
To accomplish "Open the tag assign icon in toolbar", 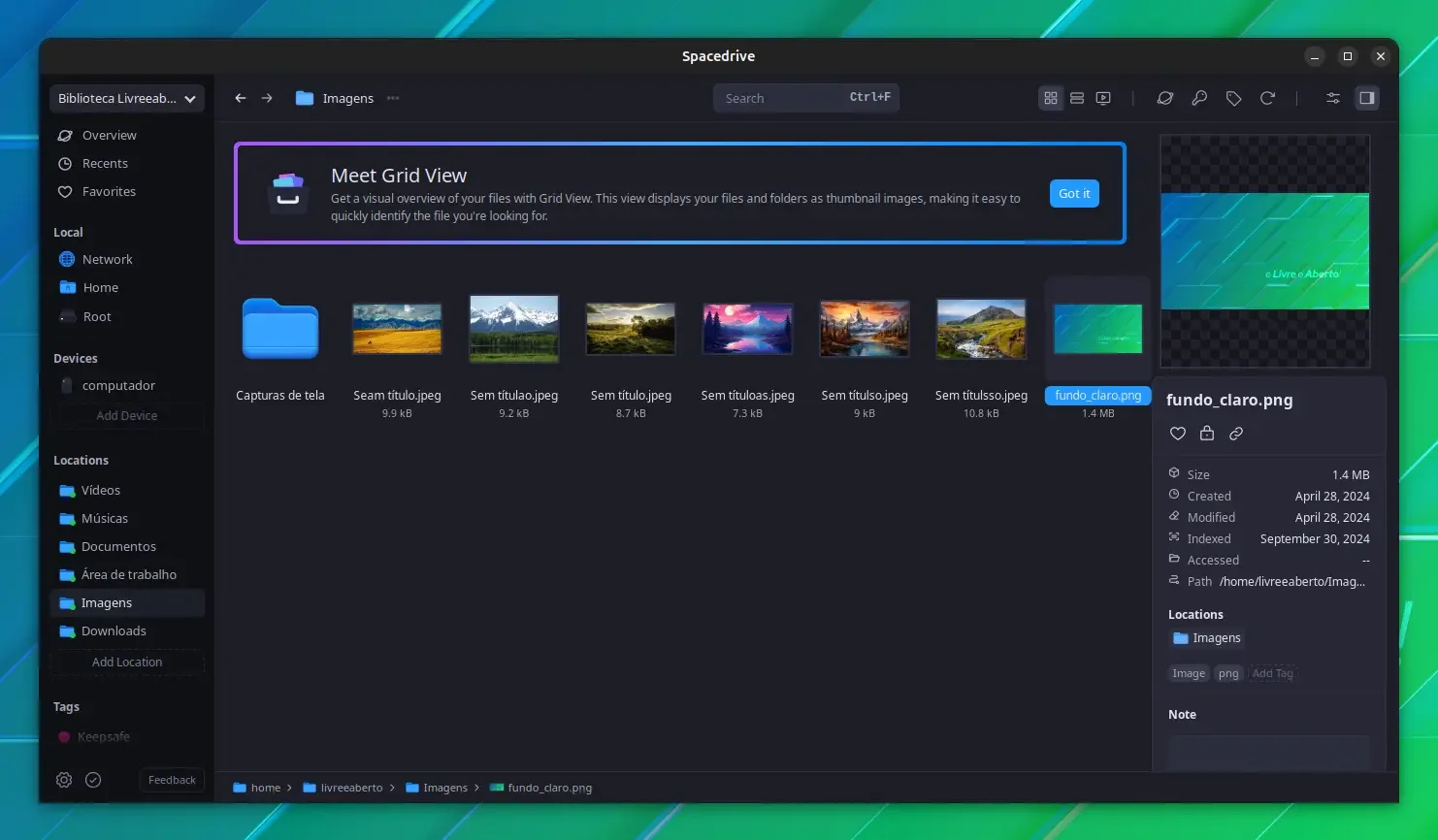I will 1233,98.
